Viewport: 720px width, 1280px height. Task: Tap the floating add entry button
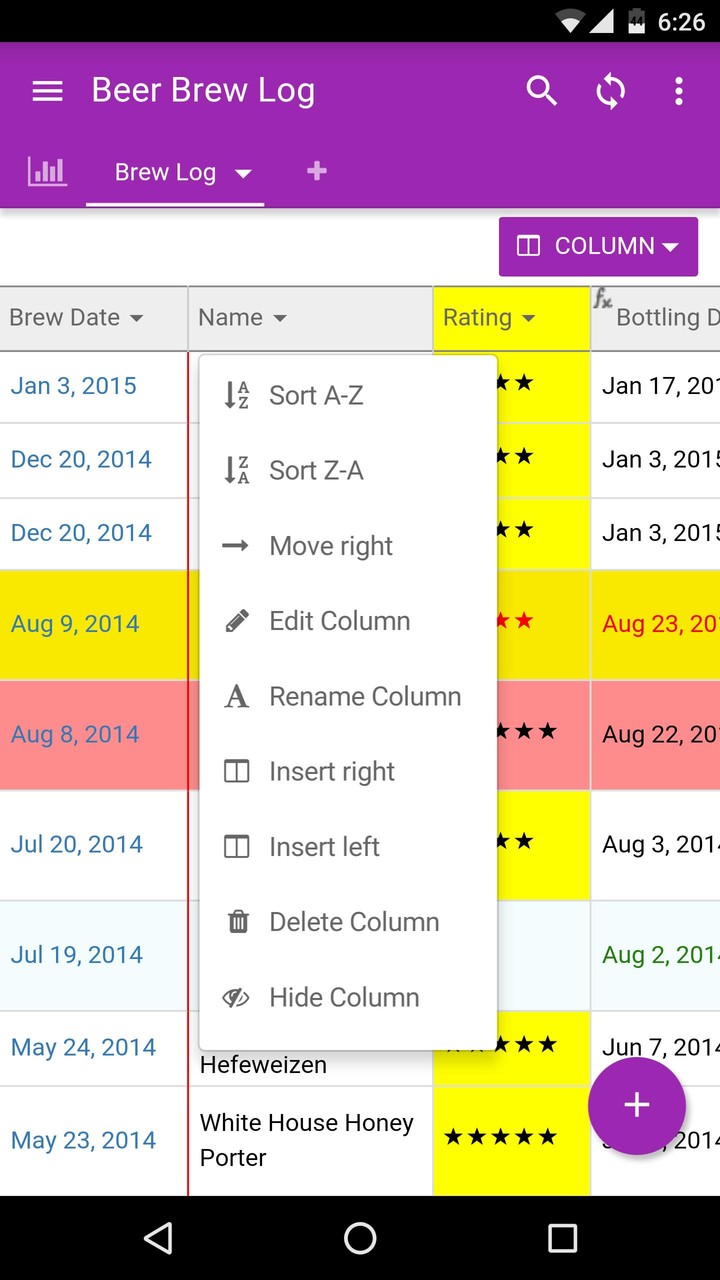(636, 1105)
